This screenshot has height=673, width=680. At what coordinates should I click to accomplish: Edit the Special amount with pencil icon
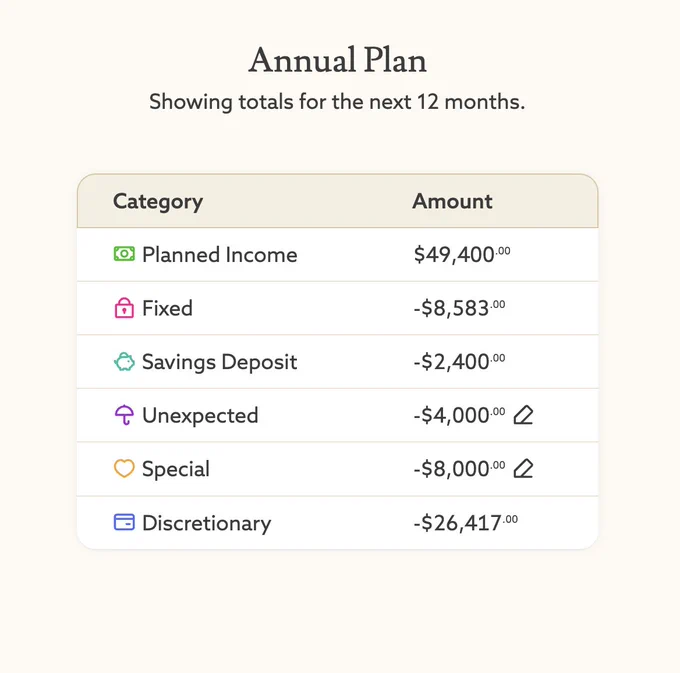coord(523,469)
